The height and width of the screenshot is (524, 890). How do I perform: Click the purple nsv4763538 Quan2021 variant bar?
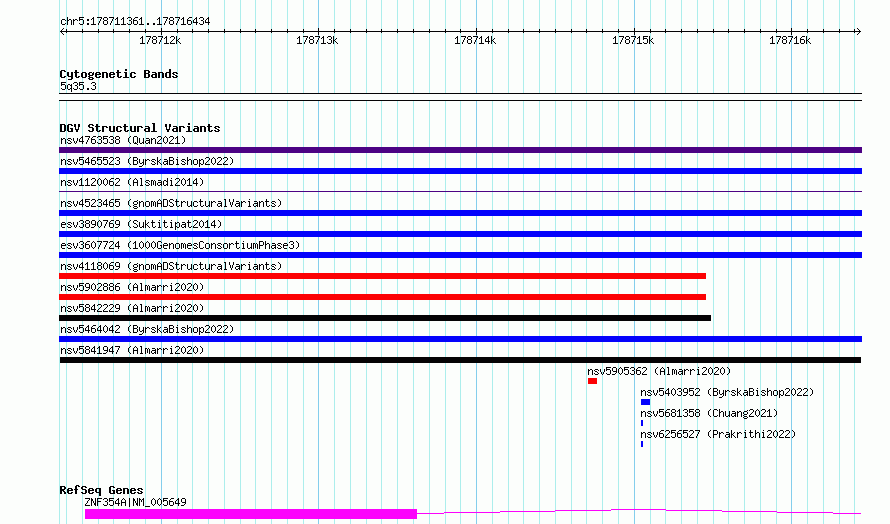(460, 150)
